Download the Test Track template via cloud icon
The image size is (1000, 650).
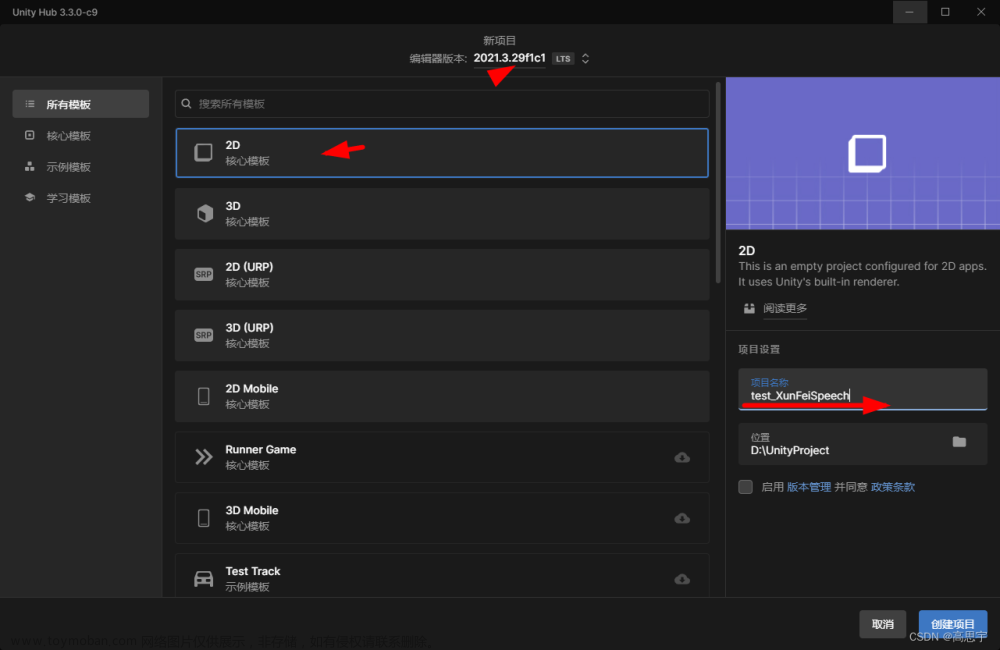682,579
